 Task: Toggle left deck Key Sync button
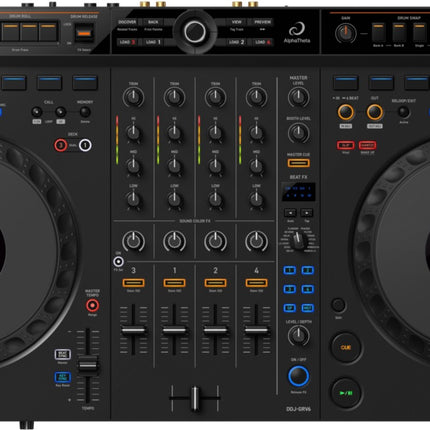click(x=63, y=377)
